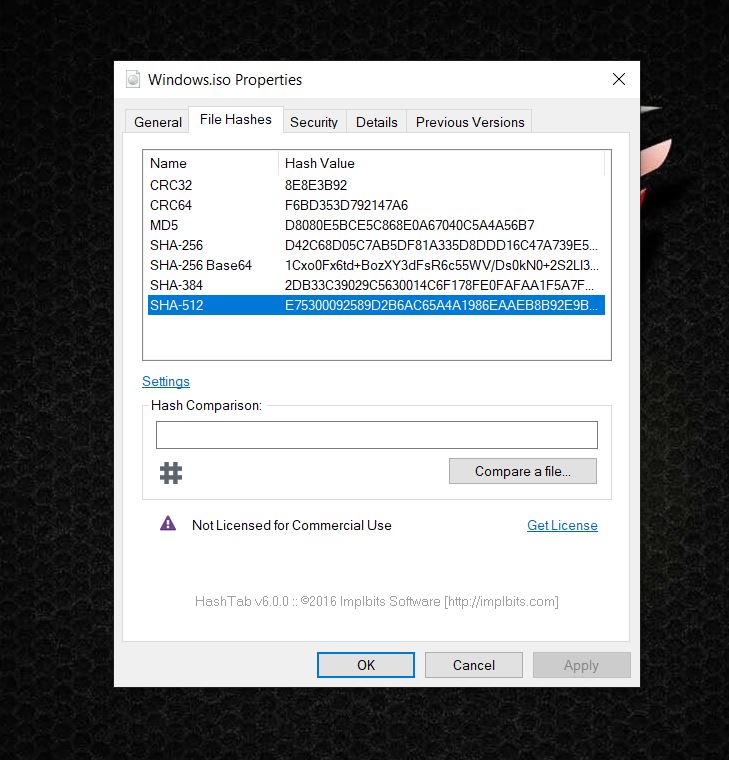Viewport: 729px width, 760px height.
Task: Open the Settings link
Action: point(166,381)
